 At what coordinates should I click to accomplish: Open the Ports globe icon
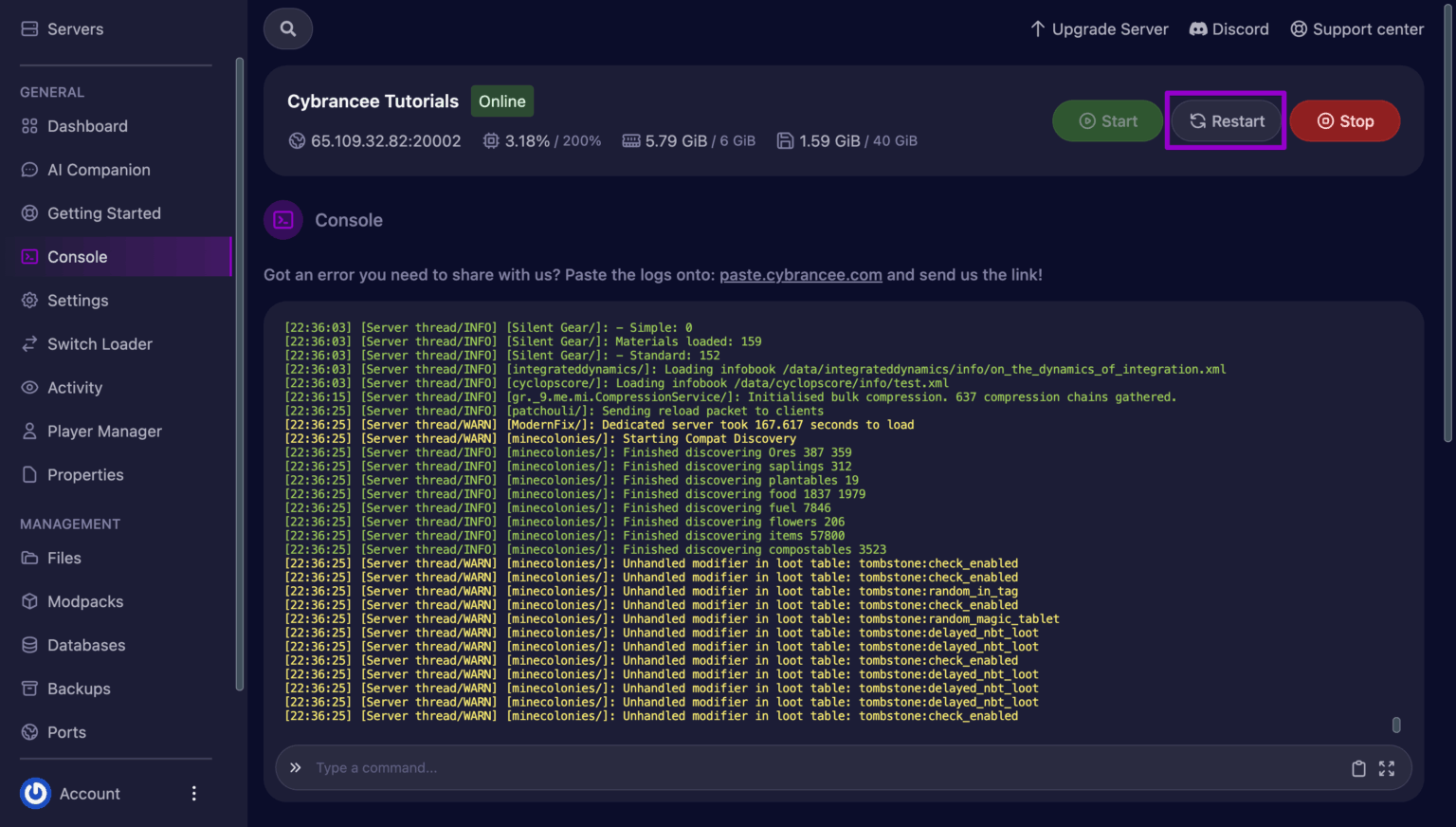coord(29,732)
